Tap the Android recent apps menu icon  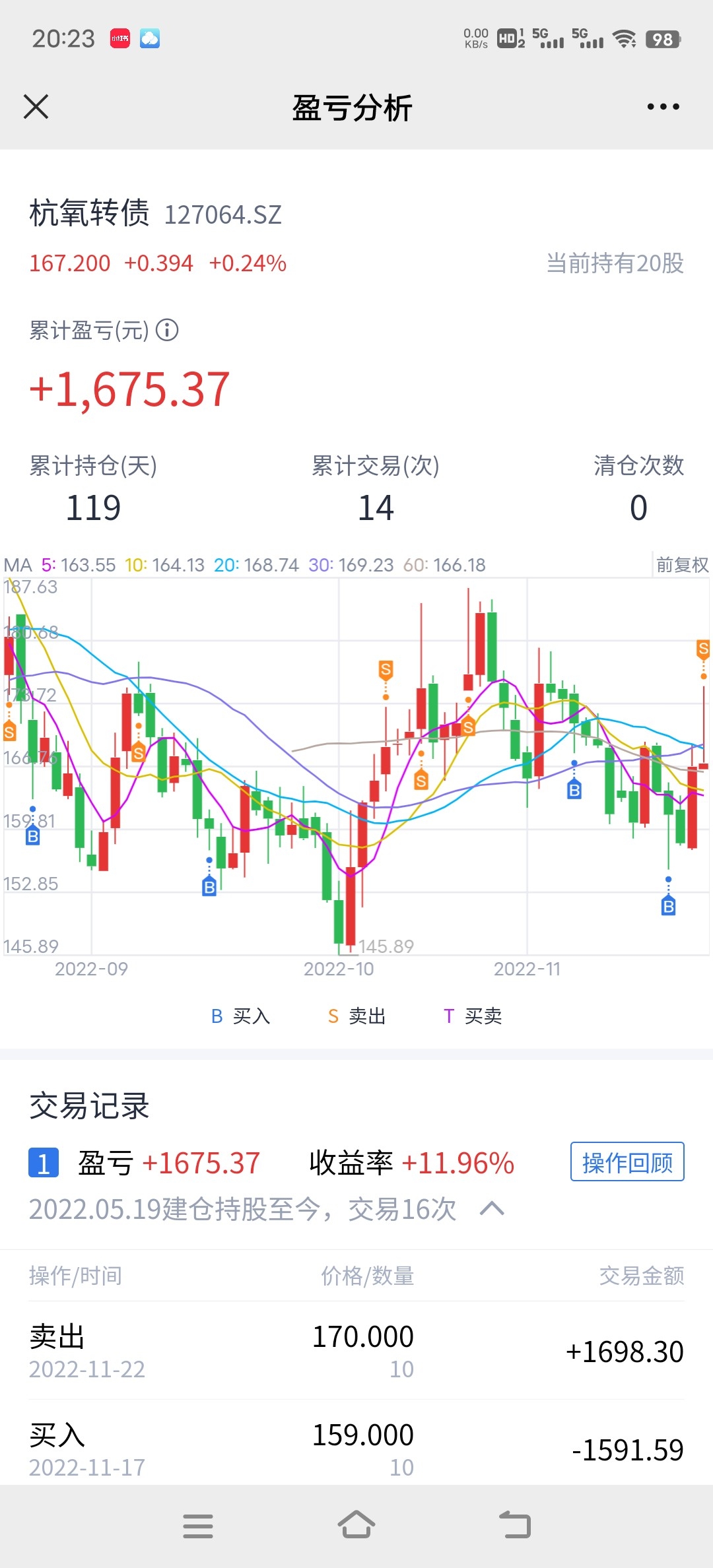coord(198,1526)
